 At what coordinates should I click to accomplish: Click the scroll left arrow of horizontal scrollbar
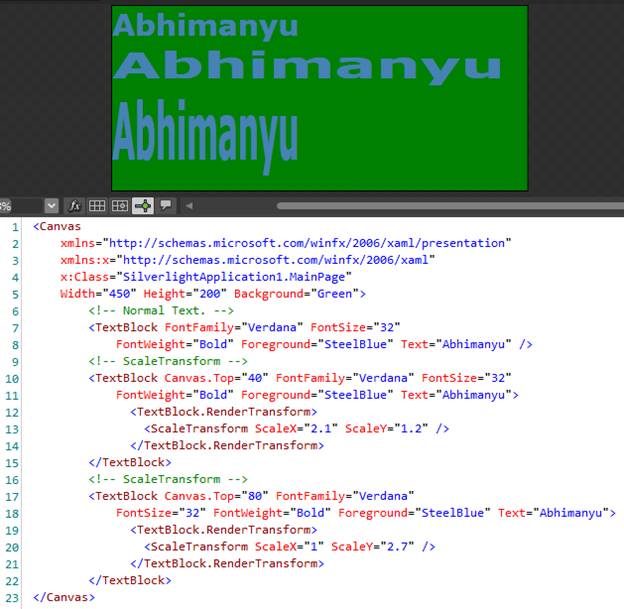point(189,206)
